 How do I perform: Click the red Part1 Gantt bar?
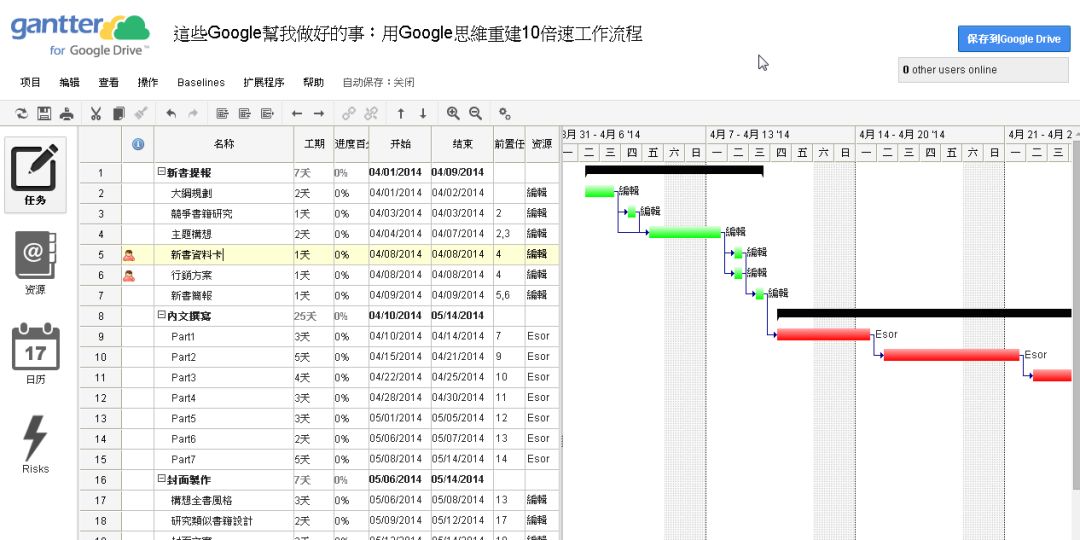(823, 335)
